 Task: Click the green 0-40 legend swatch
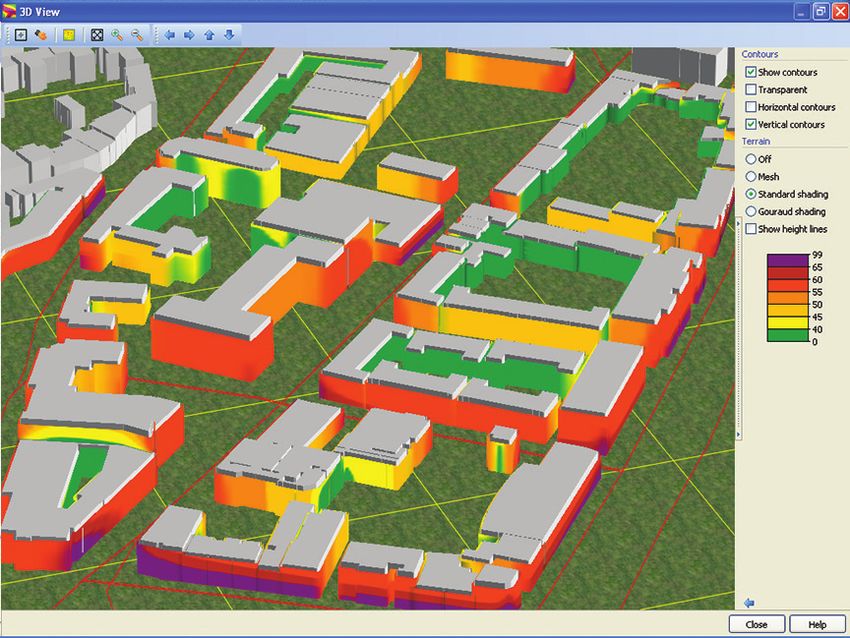coord(788,335)
